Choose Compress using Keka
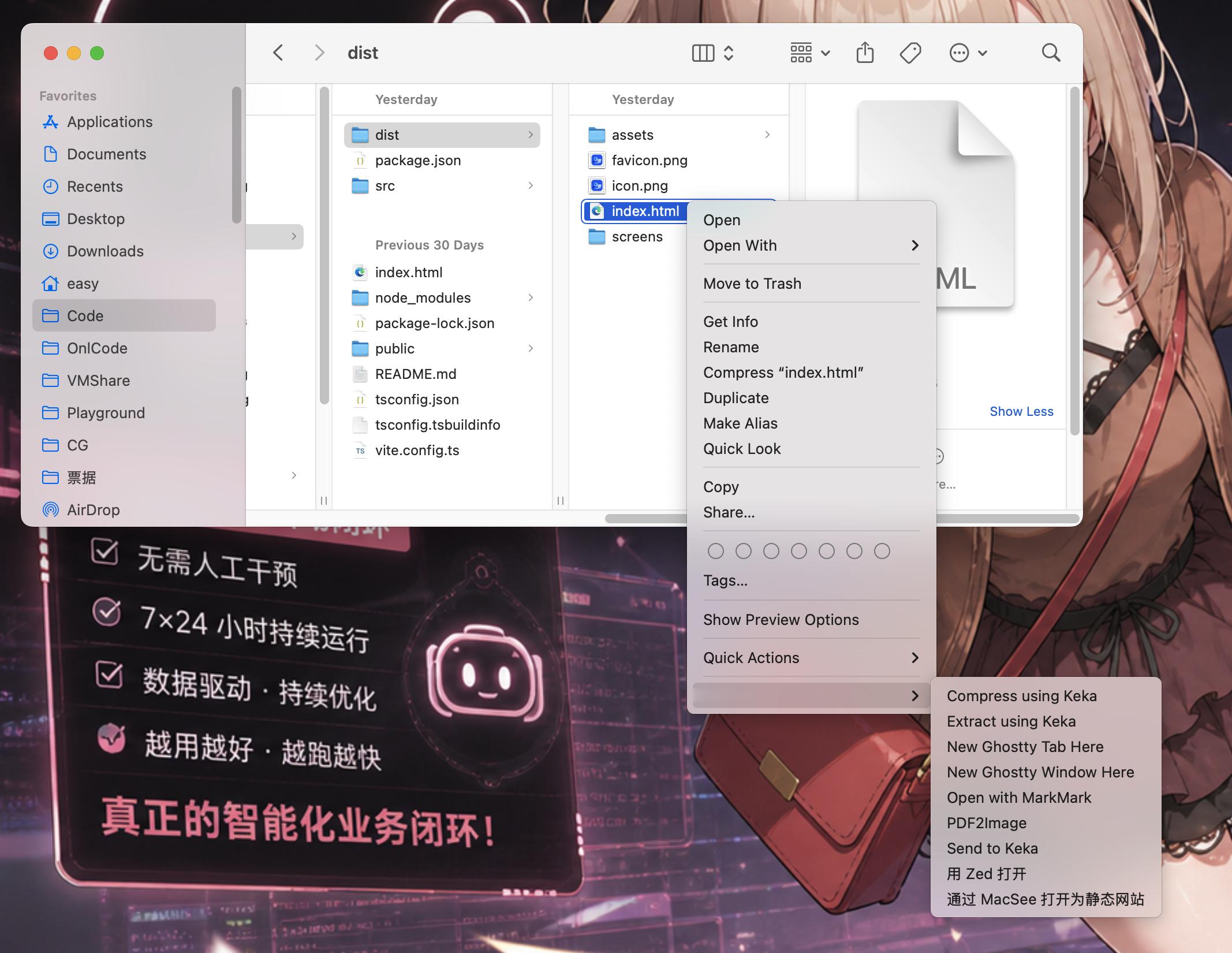Image resolution: width=1232 pixels, height=953 pixels. [1046, 696]
